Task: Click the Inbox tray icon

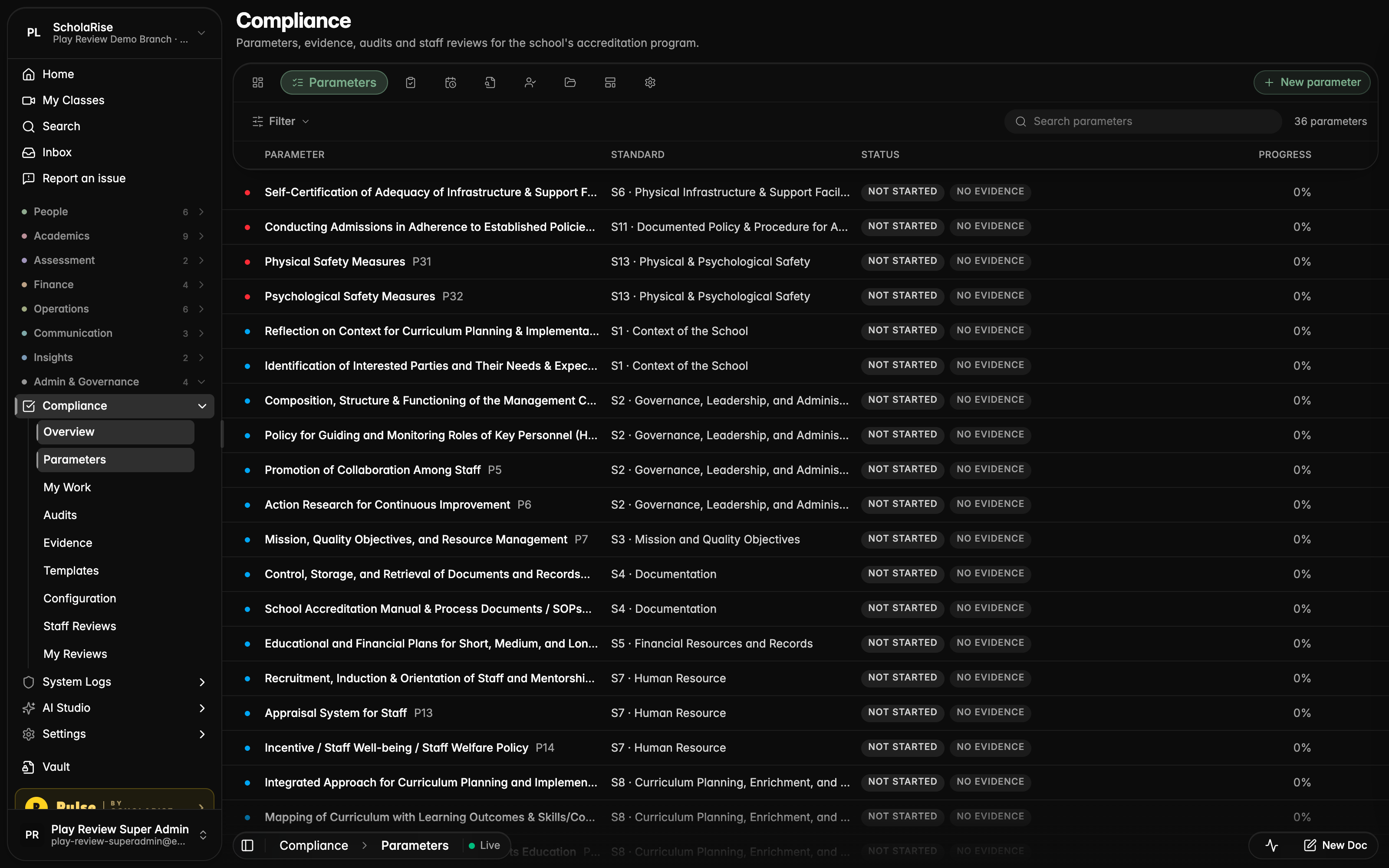Action: [29, 153]
